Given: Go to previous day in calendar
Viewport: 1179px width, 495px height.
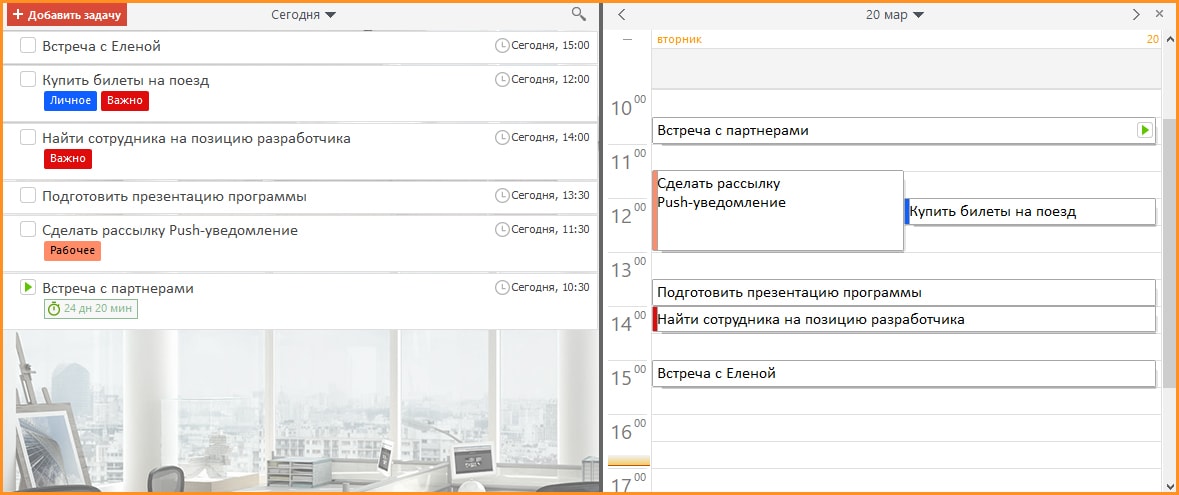Looking at the screenshot, I should (x=621, y=14).
